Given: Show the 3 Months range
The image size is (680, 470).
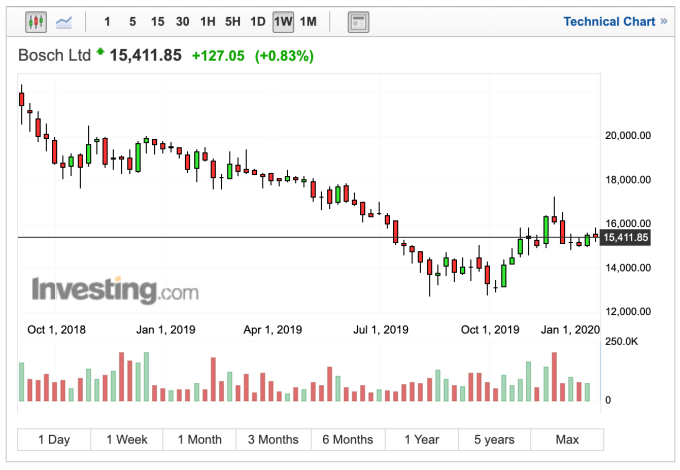Looking at the screenshot, I should click(273, 440).
